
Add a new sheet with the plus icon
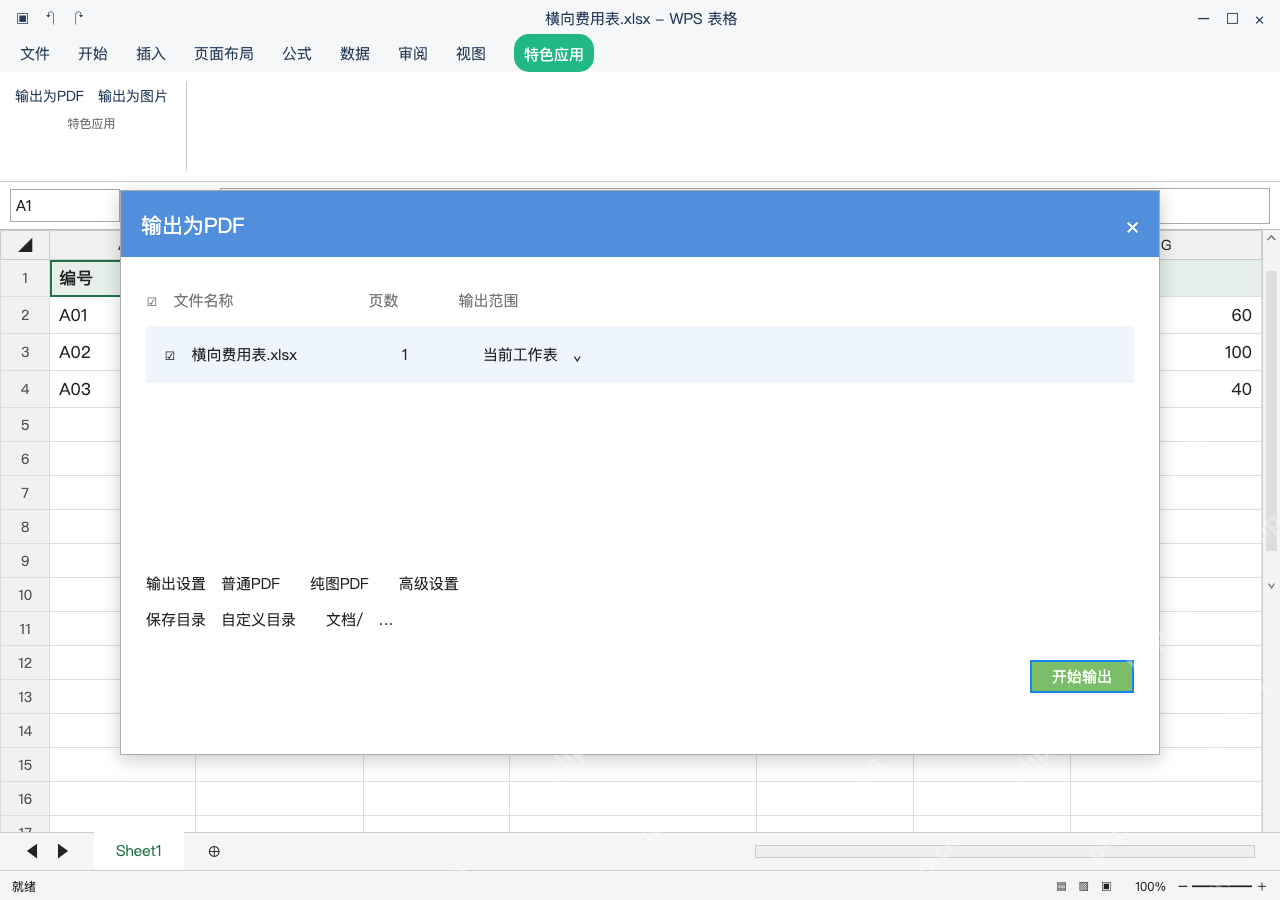214,851
